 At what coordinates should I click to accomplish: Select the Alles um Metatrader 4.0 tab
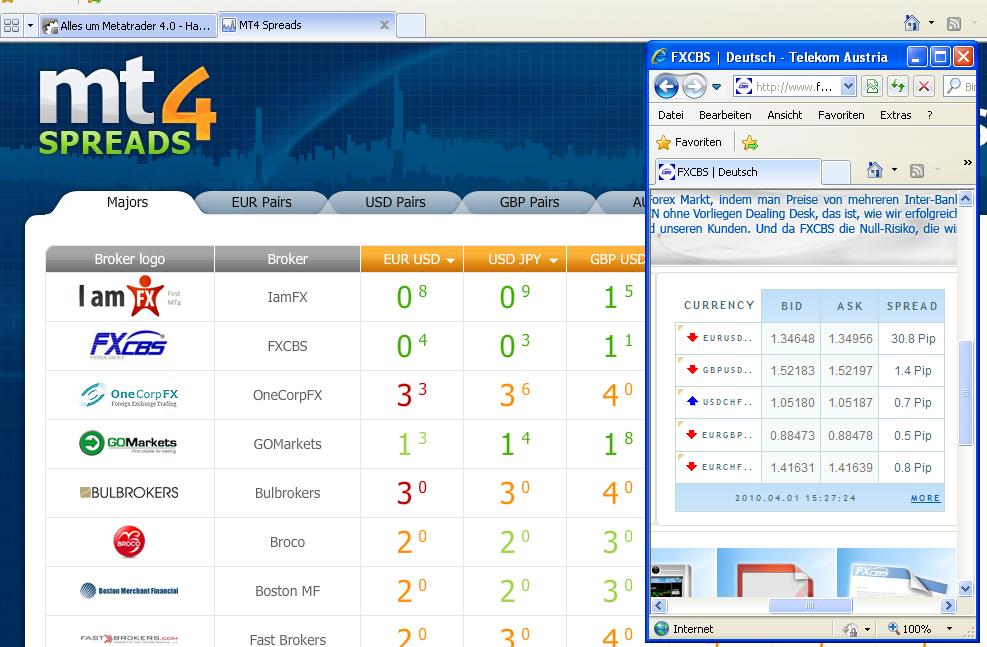pos(128,25)
